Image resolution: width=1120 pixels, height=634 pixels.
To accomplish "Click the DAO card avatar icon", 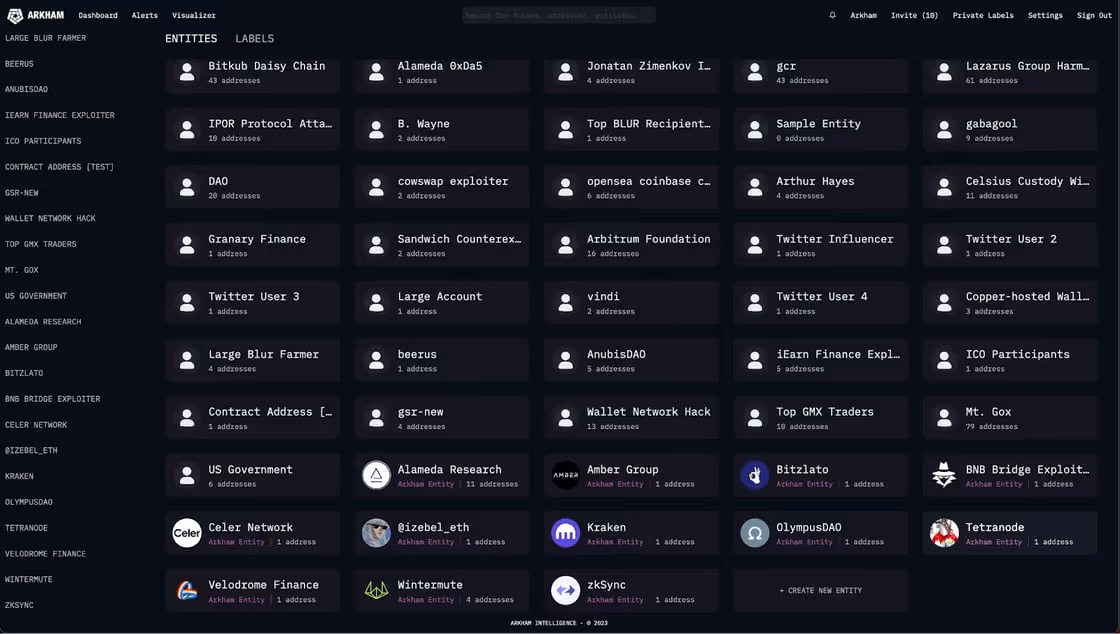I will click(187, 187).
